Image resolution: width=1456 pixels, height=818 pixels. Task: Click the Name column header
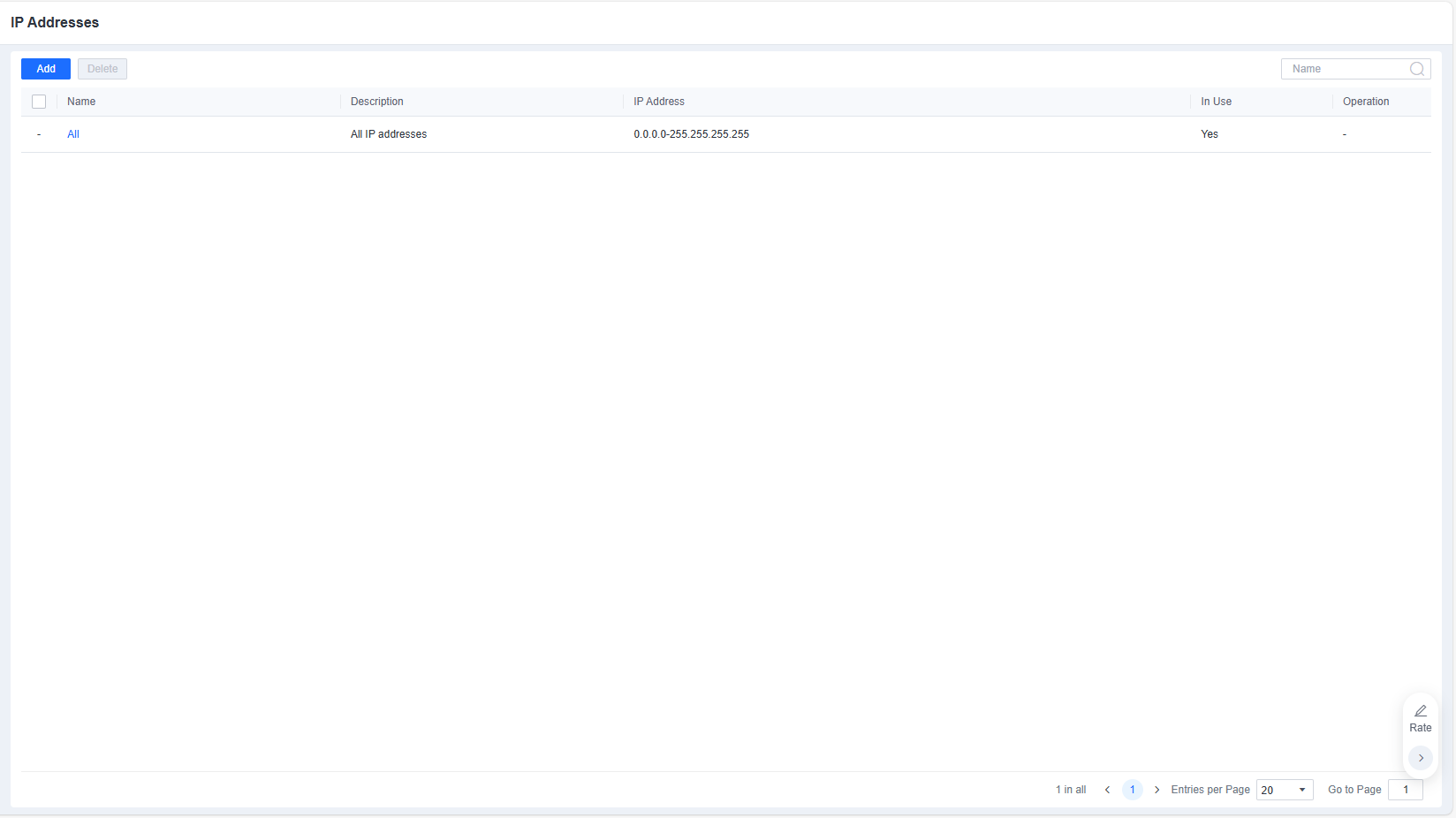(81, 102)
